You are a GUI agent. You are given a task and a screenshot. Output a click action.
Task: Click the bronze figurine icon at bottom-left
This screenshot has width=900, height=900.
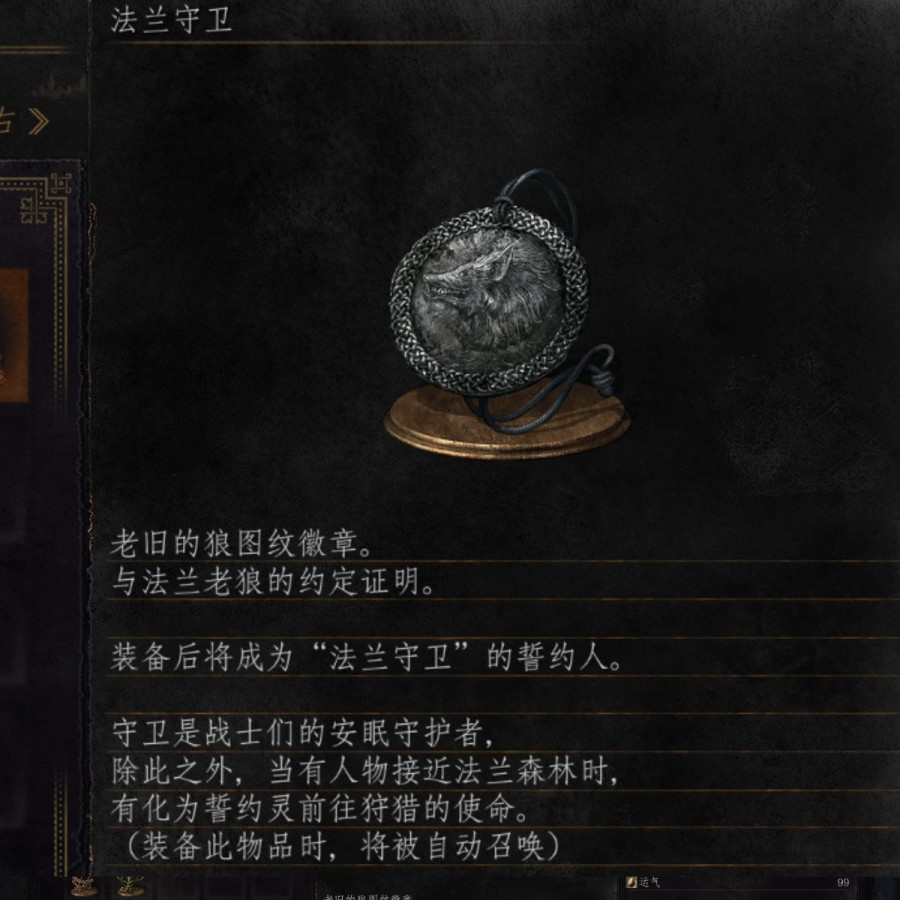point(84,885)
